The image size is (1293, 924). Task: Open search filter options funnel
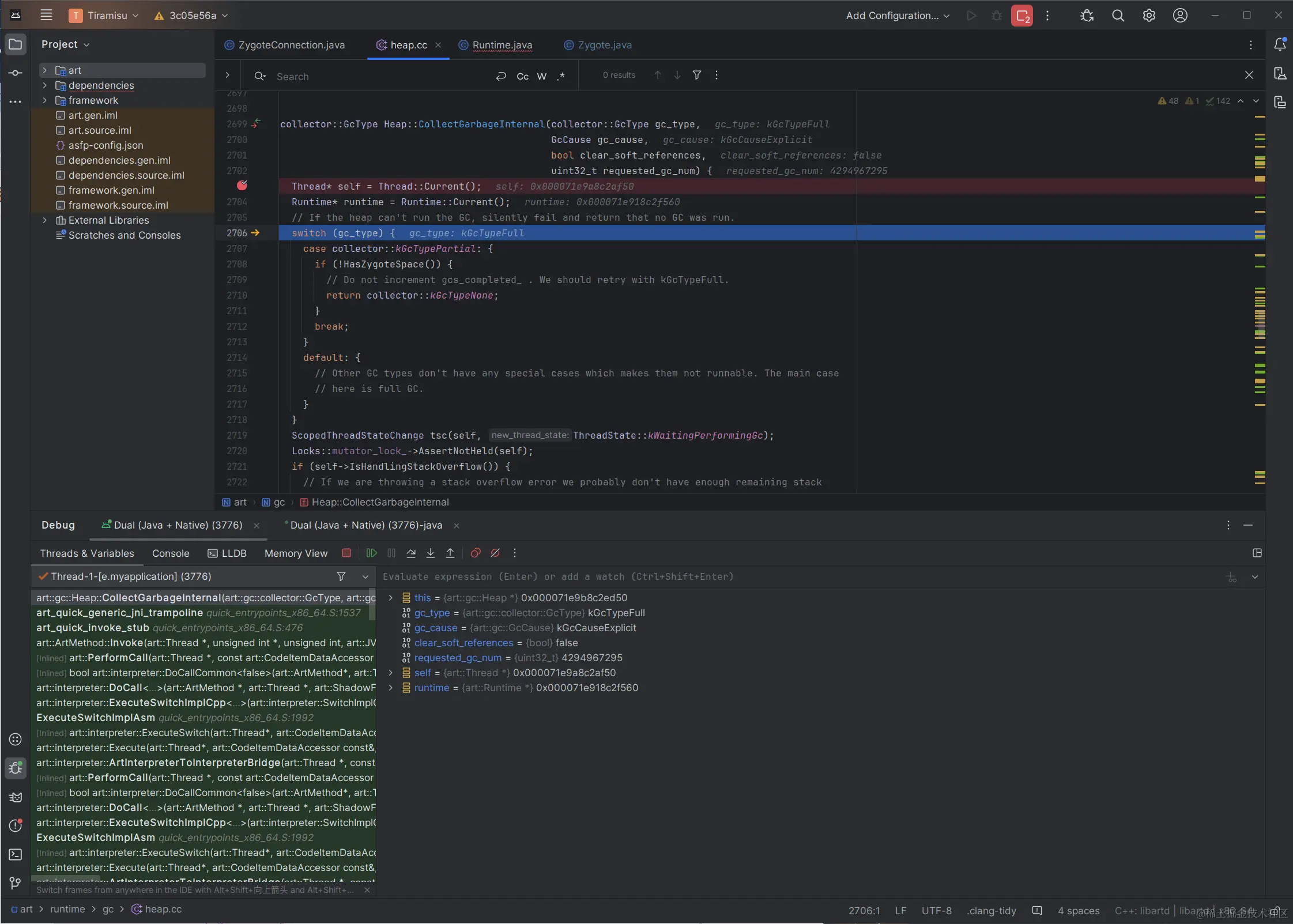click(697, 75)
